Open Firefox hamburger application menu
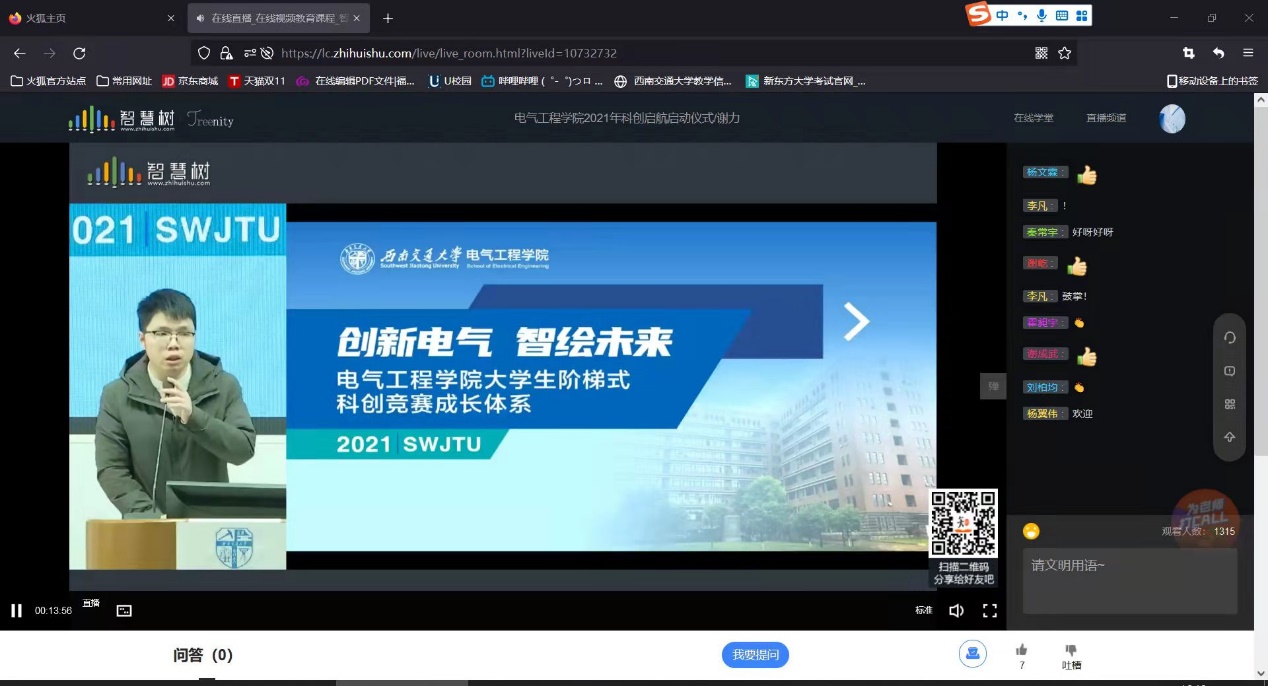Image resolution: width=1268 pixels, height=686 pixels. pos(1248,53)
